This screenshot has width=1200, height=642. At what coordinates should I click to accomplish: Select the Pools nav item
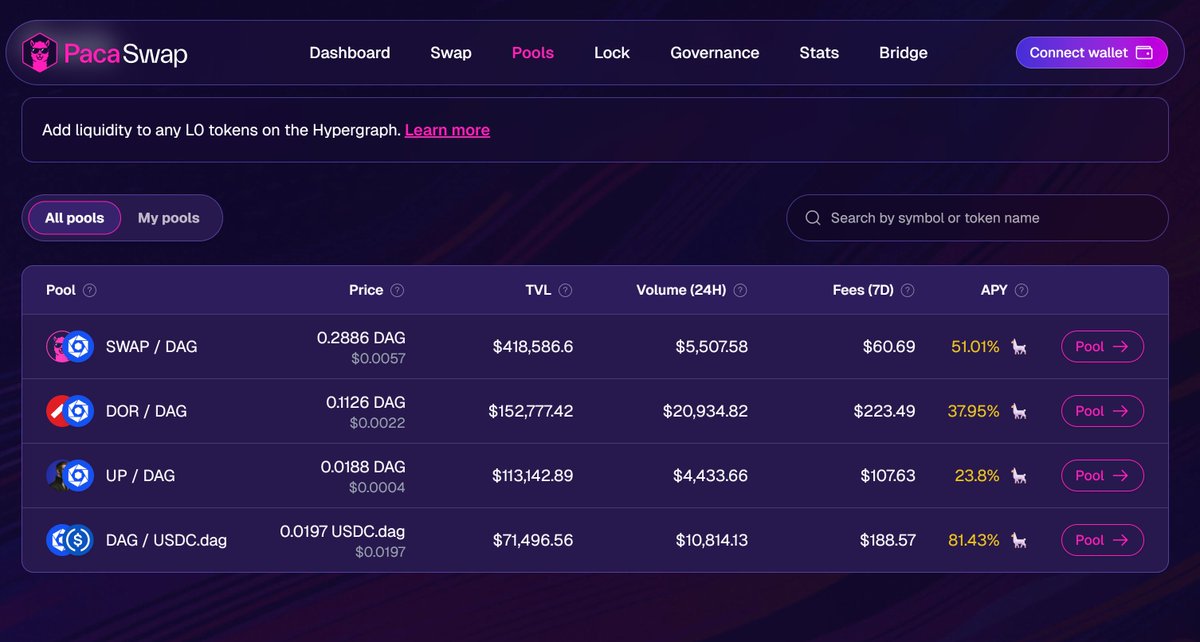click(x=533, y=52)
